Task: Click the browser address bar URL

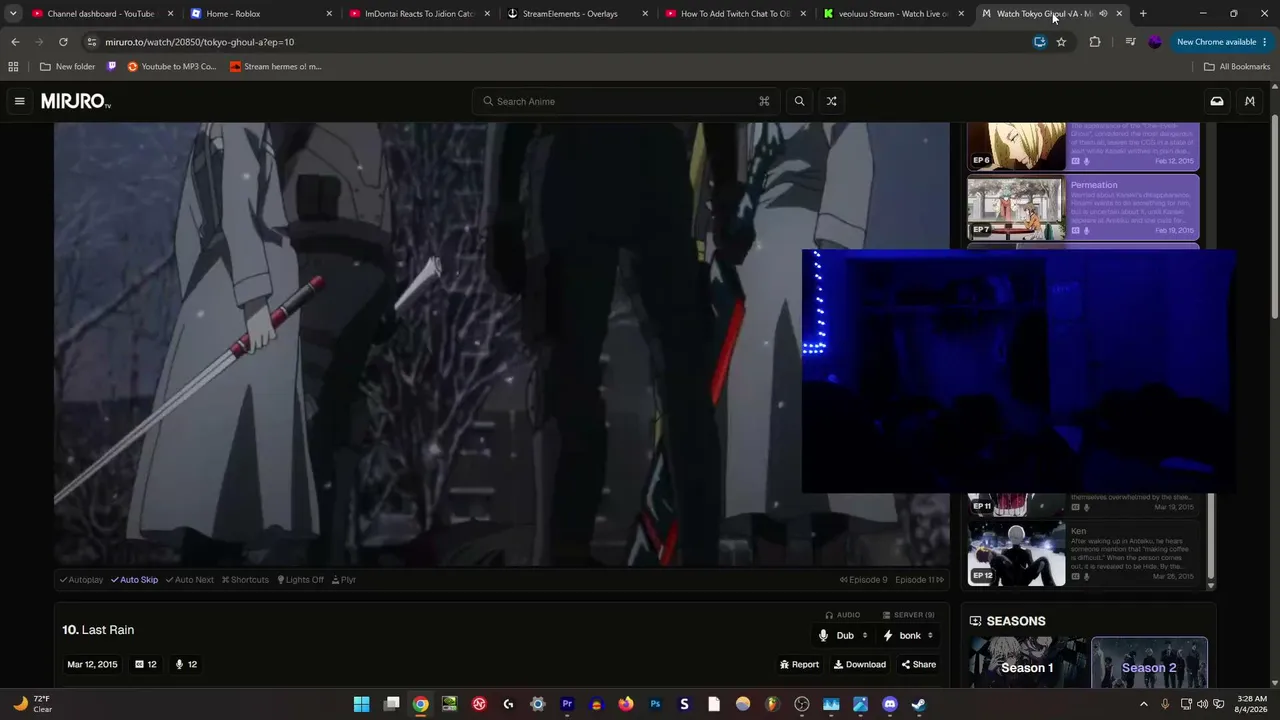Action: tap(199, 42)
